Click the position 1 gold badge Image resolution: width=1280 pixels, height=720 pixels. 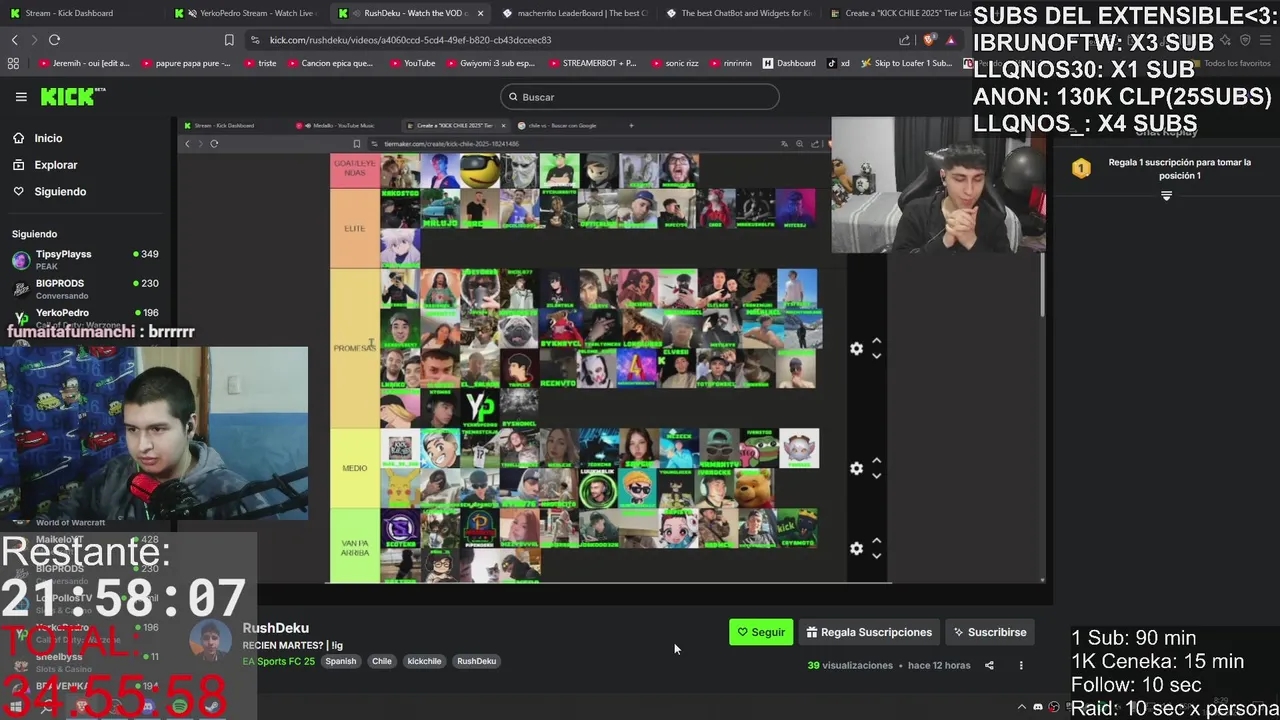1081,168
